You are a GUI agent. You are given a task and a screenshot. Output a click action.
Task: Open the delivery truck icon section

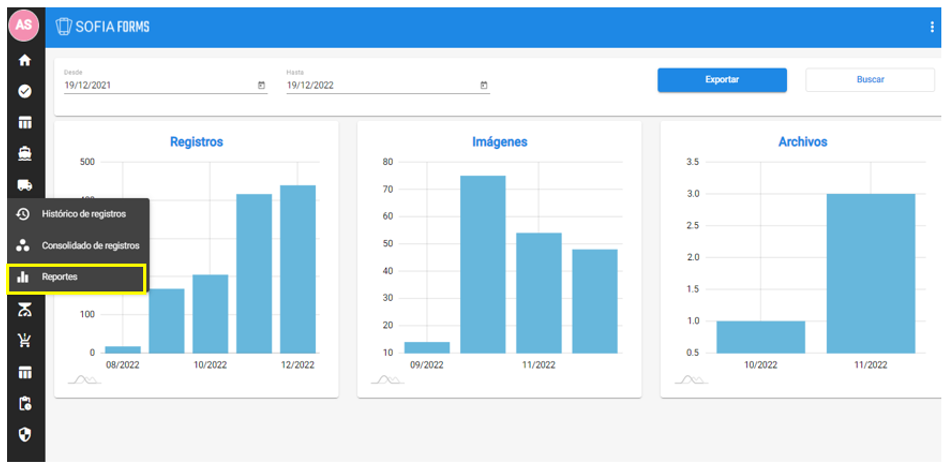[24, 185]
